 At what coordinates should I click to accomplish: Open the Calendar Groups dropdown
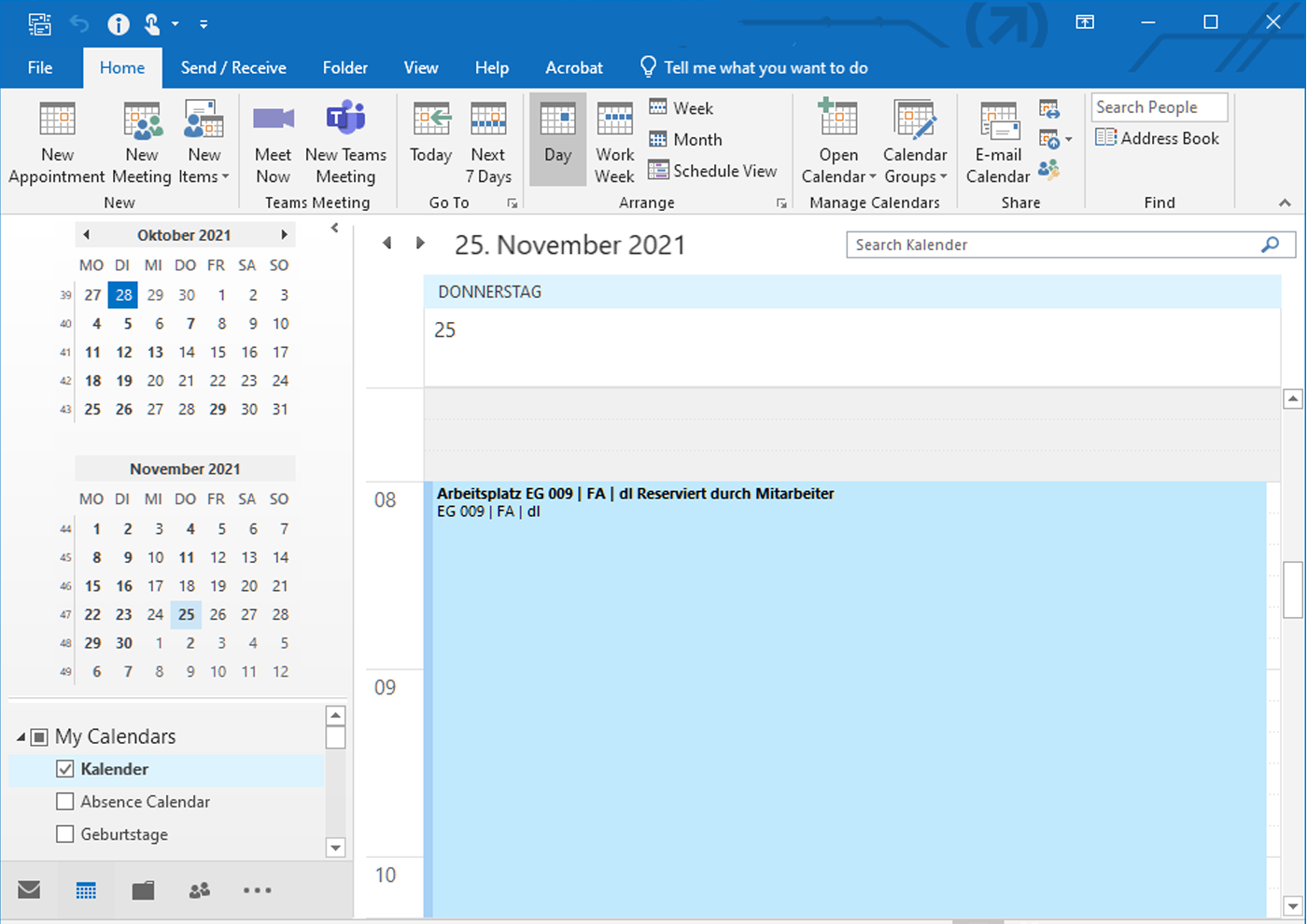coord(915,164)
